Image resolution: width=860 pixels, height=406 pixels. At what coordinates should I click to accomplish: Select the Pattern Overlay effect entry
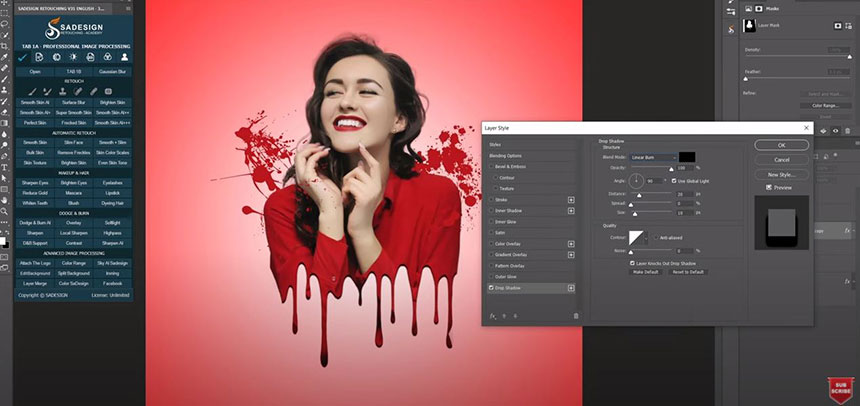click(x=531, y=266)
